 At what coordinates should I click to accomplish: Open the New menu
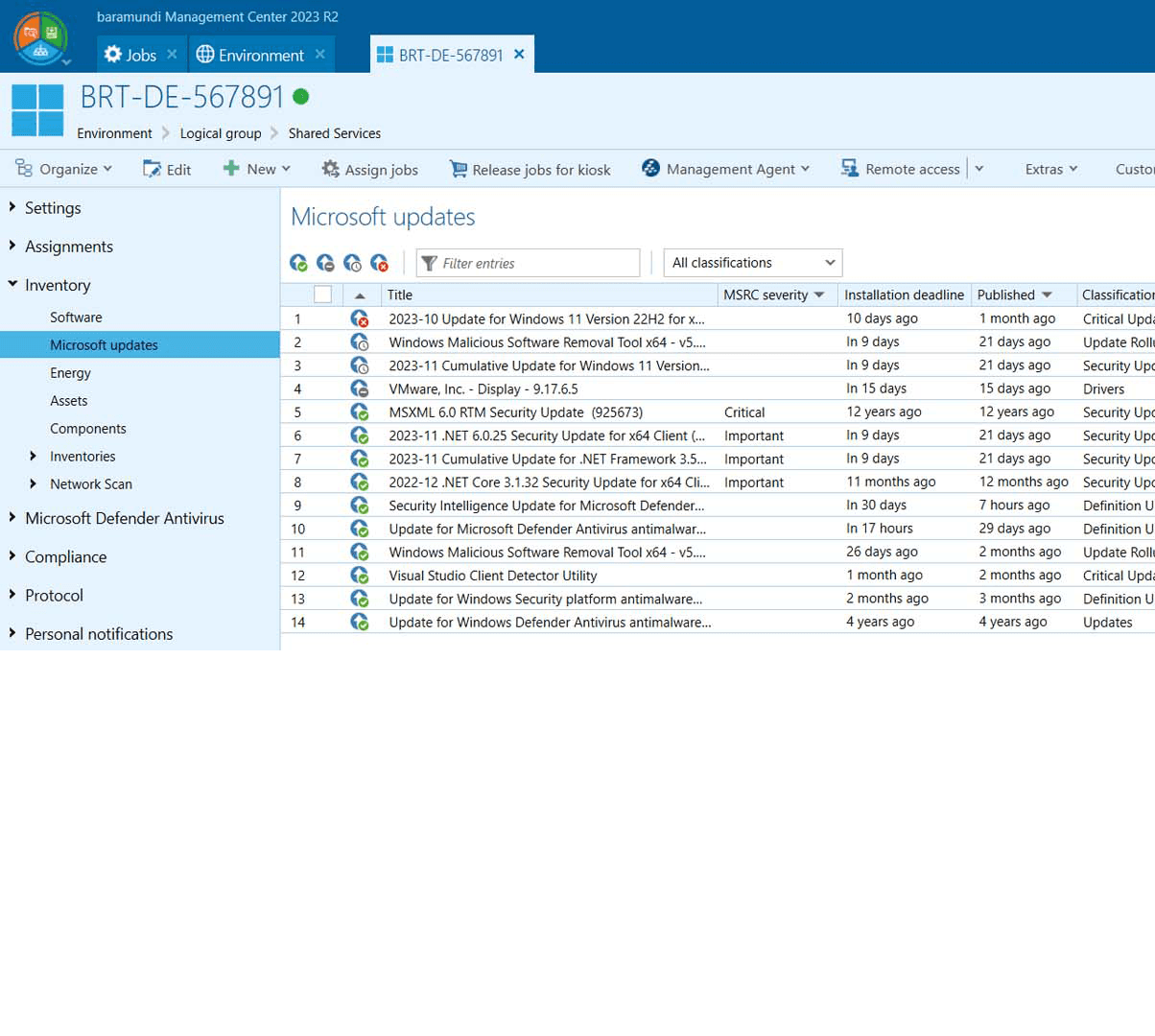tap(256, 169)
